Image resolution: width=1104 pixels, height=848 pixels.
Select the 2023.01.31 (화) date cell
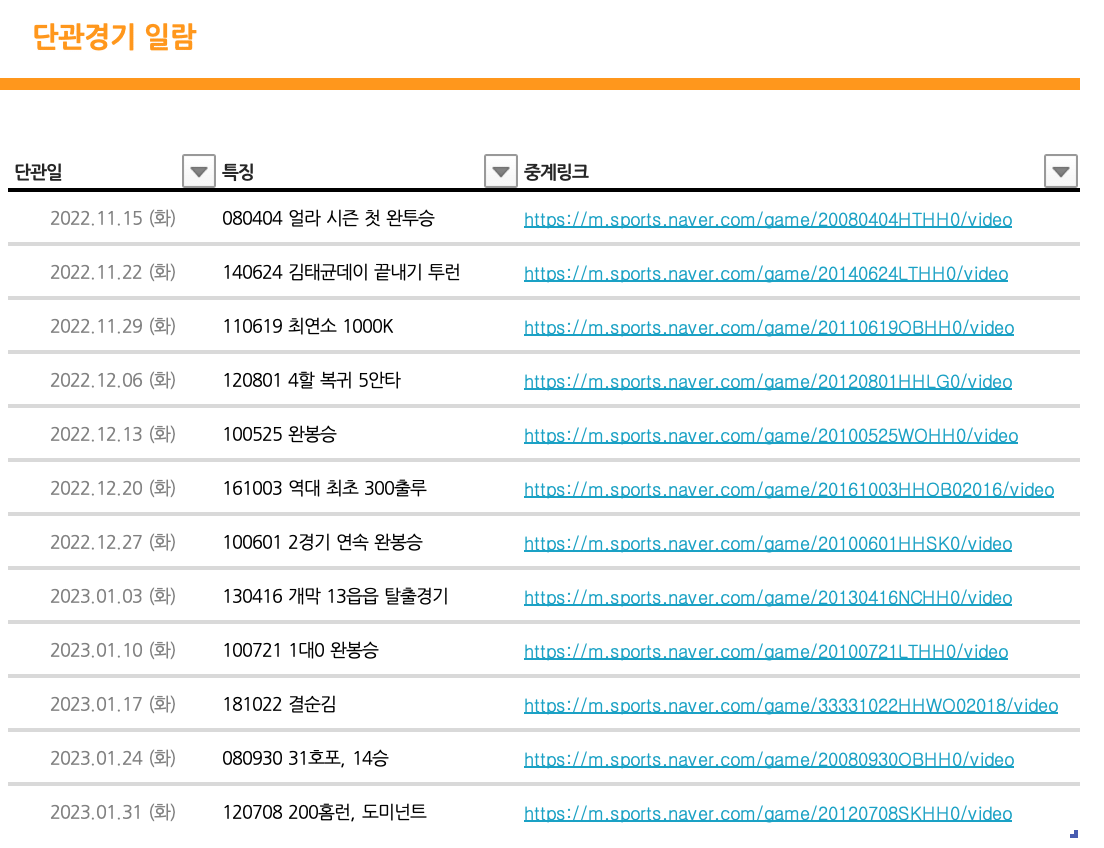coord(112,812)
